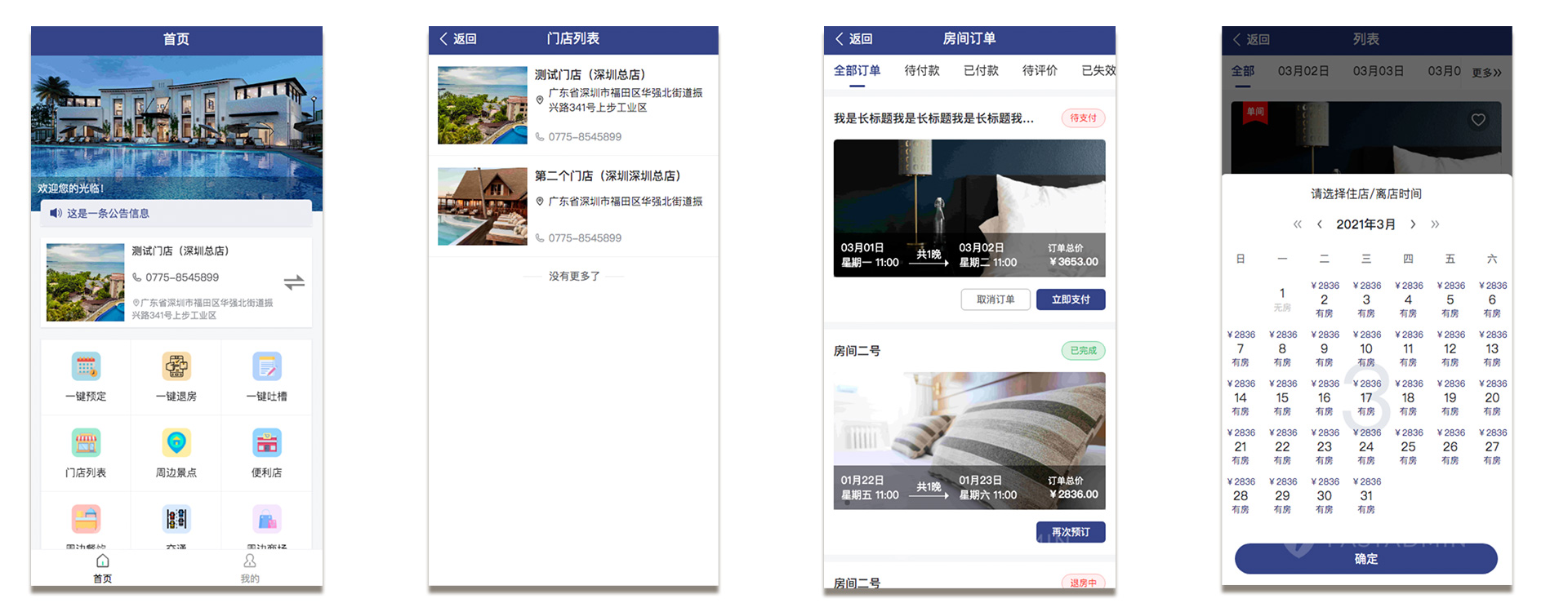
Task: Open the home banner hotel image
Action: (x=176, y=133)
